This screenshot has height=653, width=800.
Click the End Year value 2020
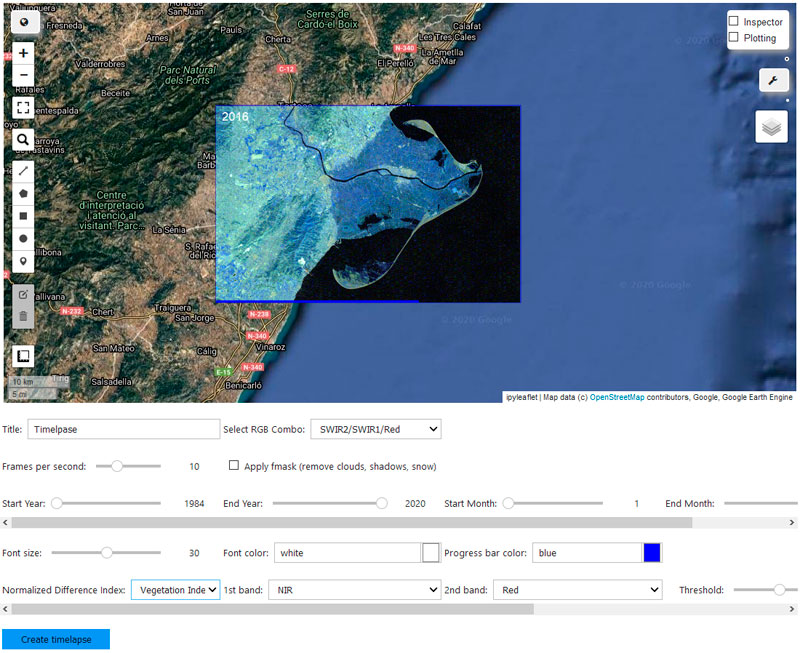pyautogui.click(x=415, y=504)
